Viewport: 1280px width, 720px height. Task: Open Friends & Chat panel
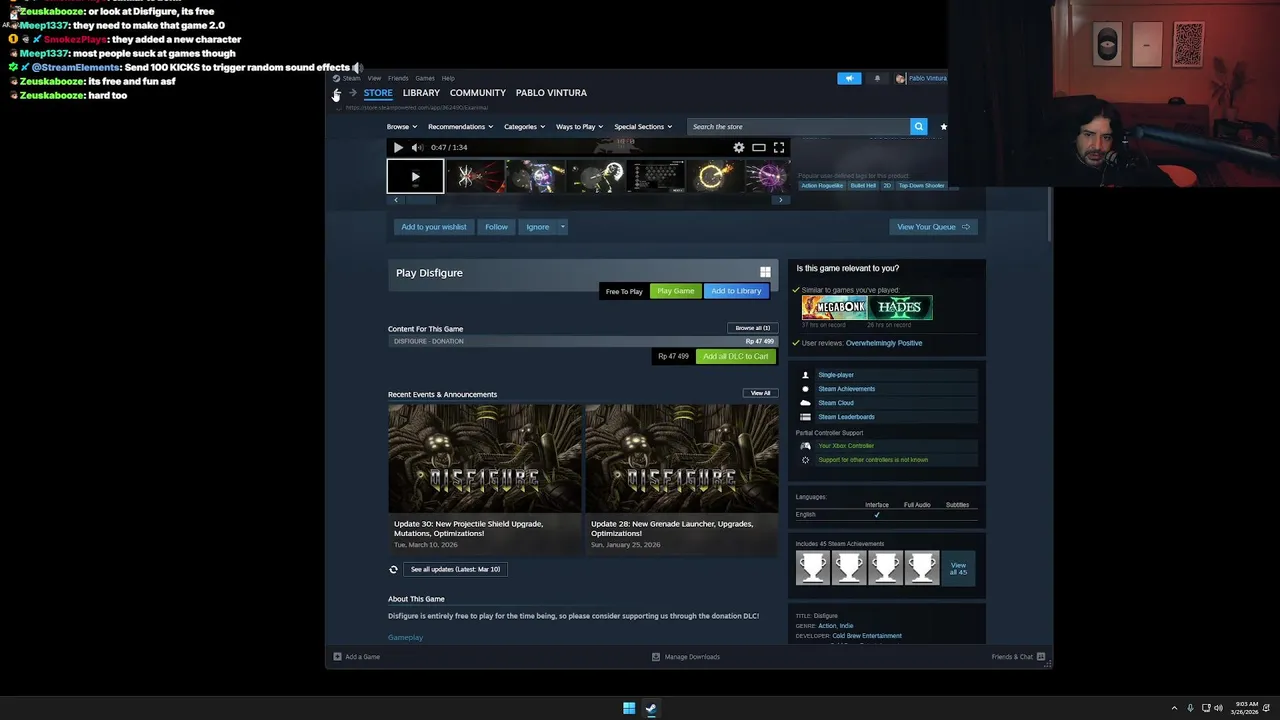[x=1018, y=657]
